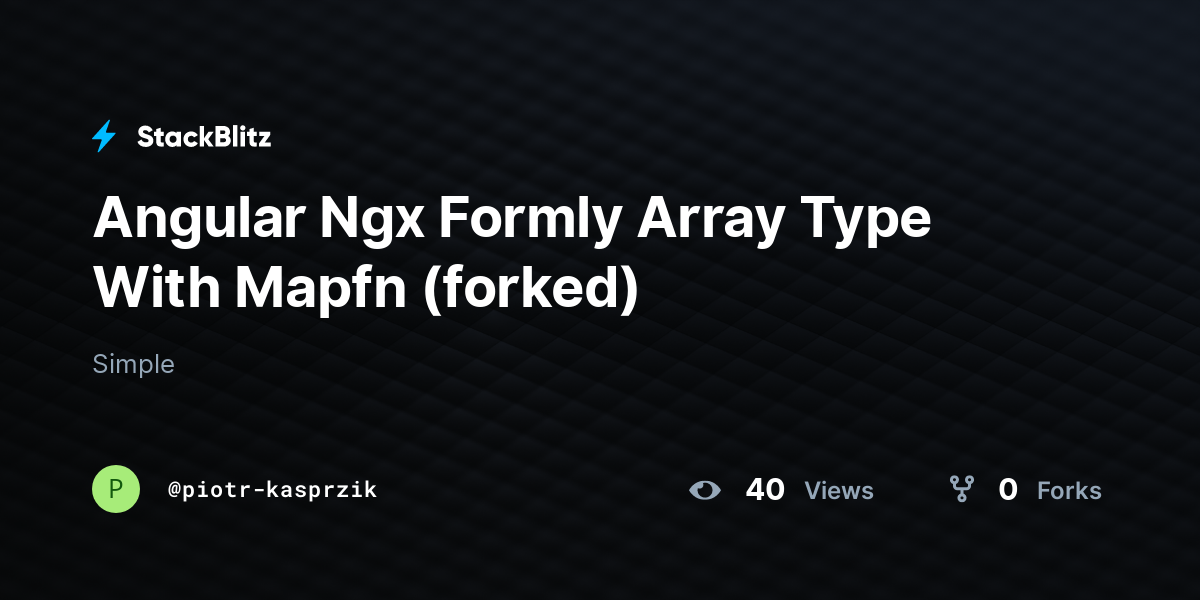Click the Forks label
The image size is (1200, 600).
point(1069,491)
